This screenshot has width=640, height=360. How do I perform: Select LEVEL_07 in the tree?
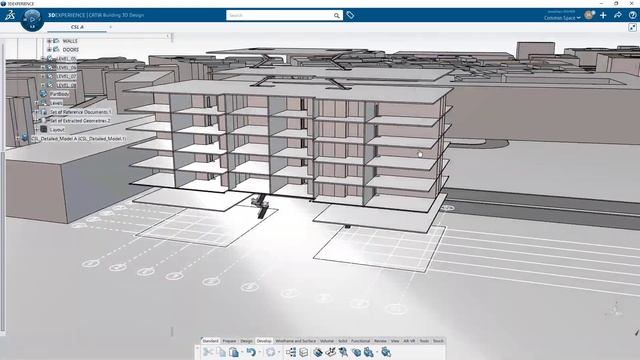pos(66,76)
